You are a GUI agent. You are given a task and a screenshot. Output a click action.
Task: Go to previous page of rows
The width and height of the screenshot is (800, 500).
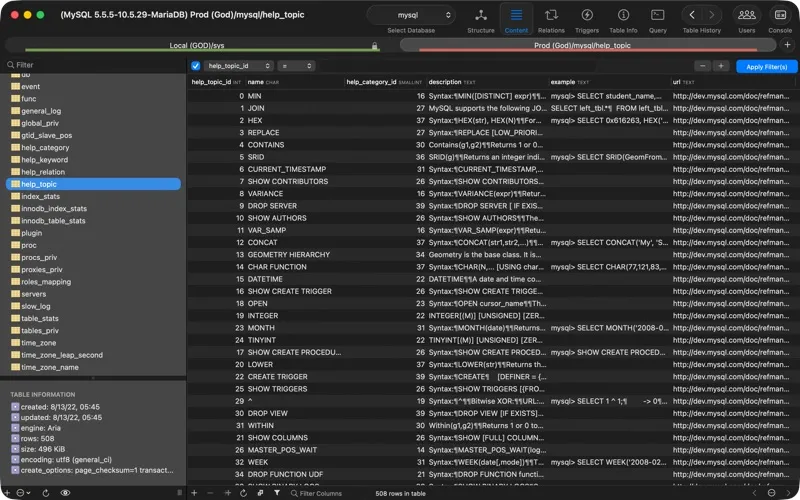[755, 493]
